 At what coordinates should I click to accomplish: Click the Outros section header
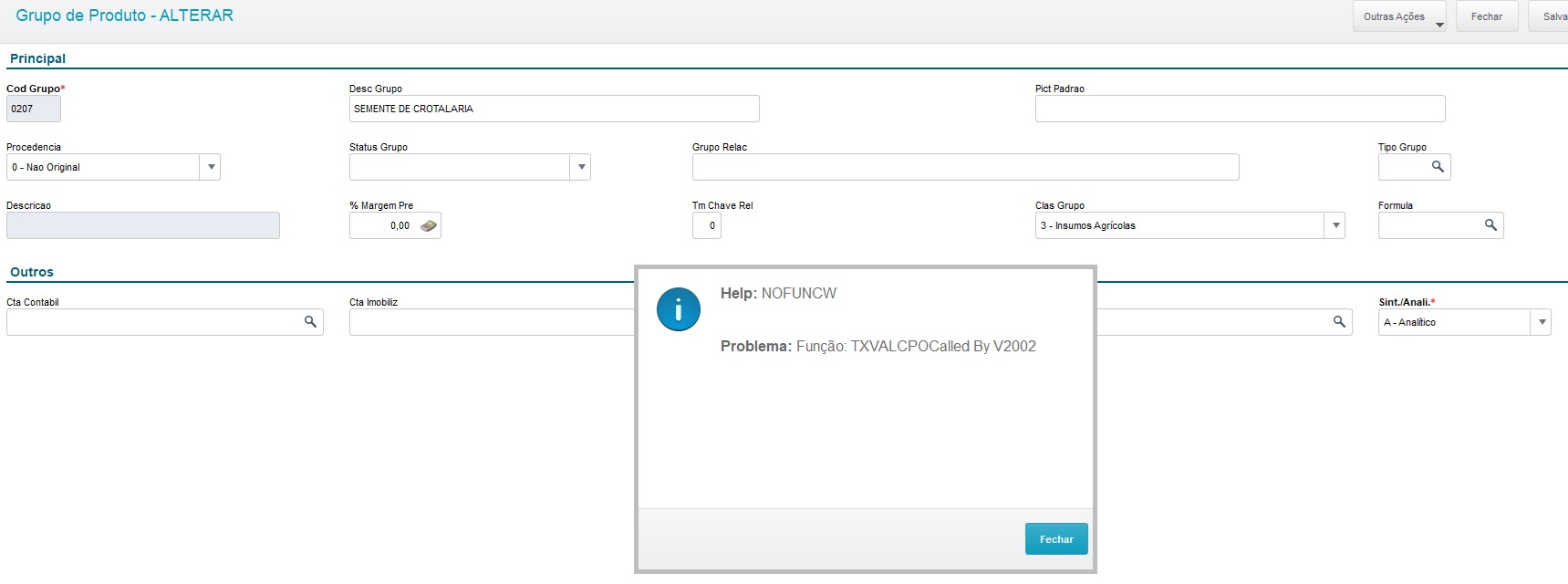click(x=32, y=272)
